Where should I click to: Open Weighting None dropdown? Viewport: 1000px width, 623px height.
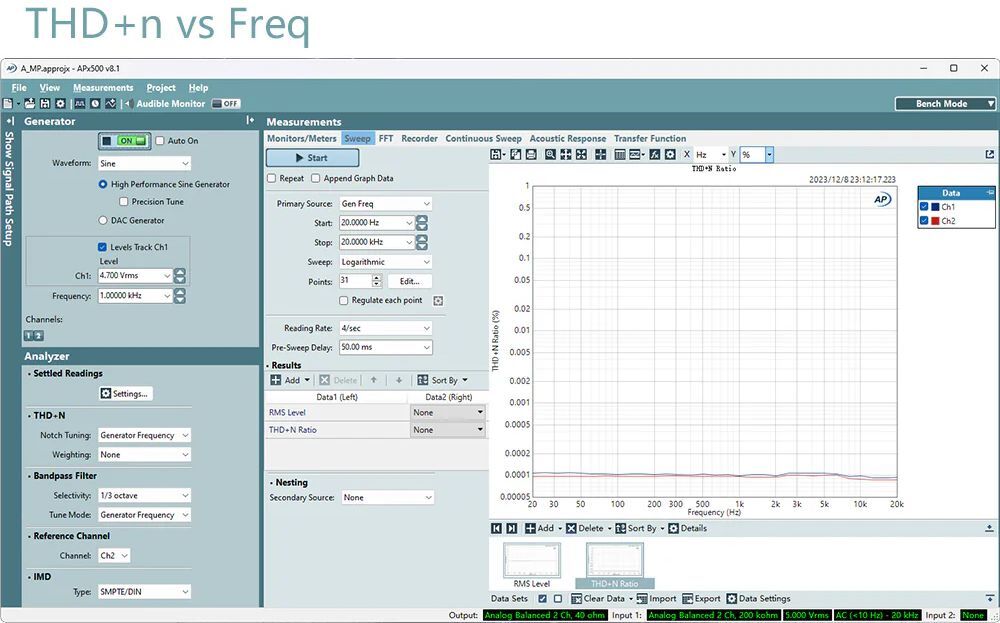click(x=144, y=455)
